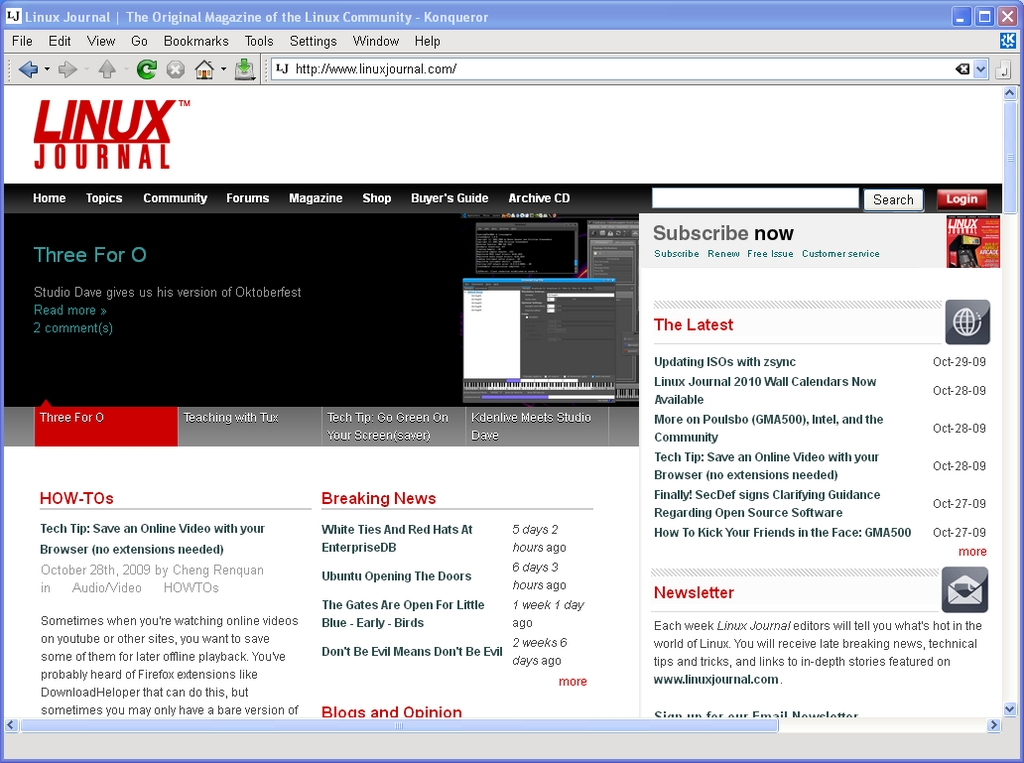
Task: Go to the home page via house icon
Action: 204,69
